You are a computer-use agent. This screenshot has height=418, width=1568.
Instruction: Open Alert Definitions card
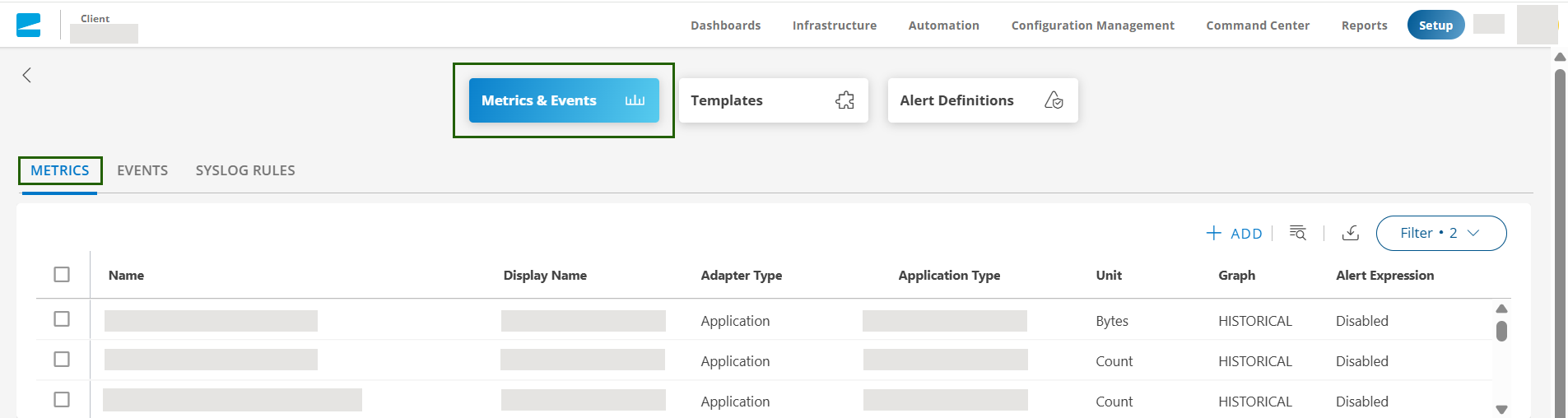(982, 100)
